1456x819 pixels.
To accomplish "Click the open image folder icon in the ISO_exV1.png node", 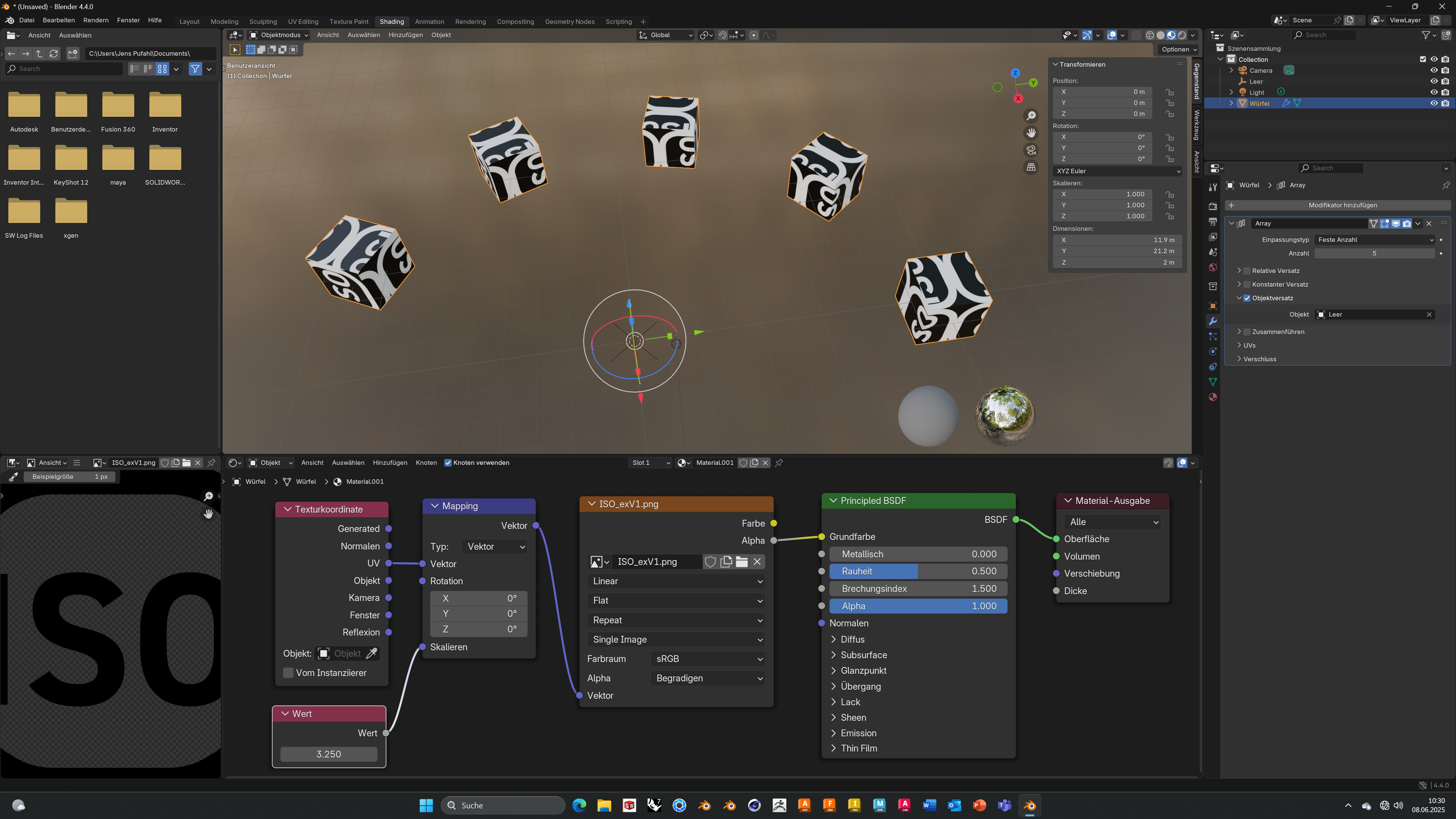I will tap(742, 561).
